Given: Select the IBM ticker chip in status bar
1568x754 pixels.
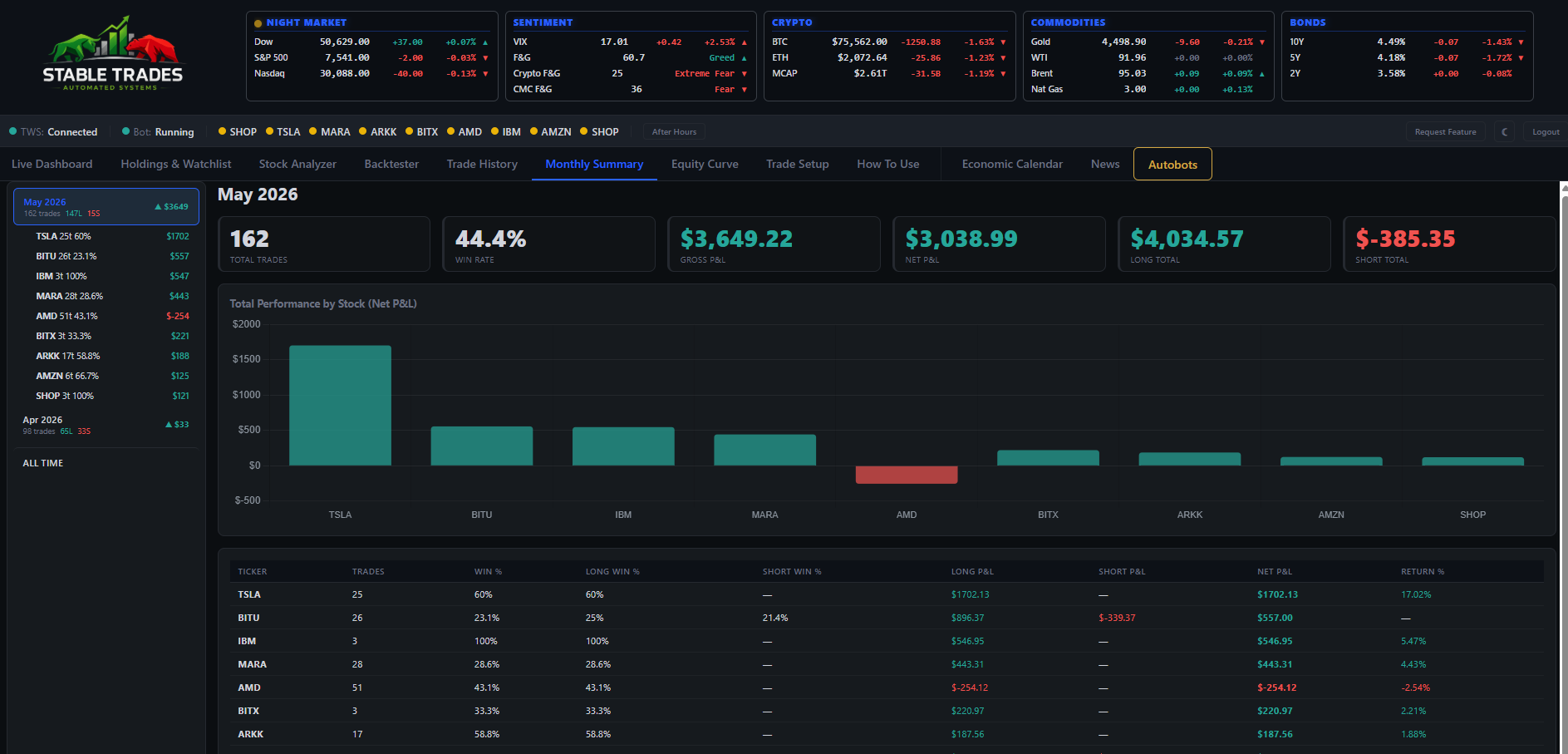Looking at the screenshot, I should tap(506, 131).
